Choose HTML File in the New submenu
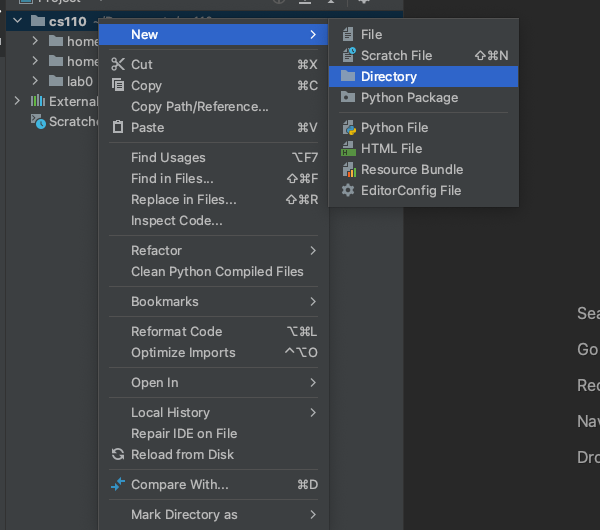This screenshot has height=530, width=600. (423, 148)
